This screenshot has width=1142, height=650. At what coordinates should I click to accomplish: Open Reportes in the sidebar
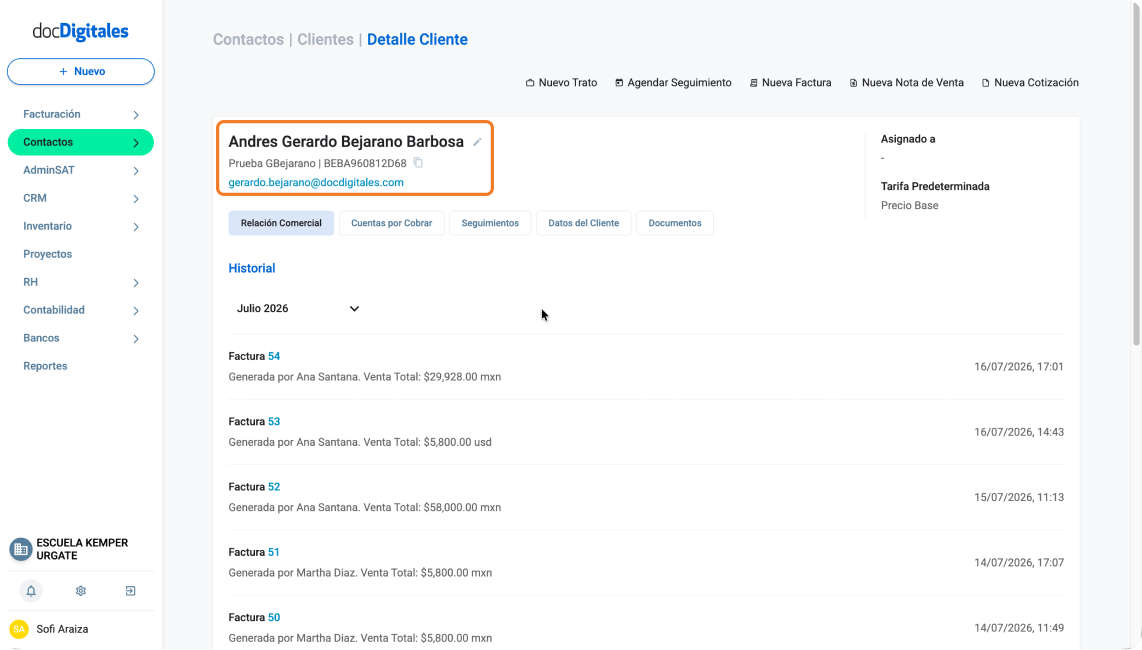point(45,366)
